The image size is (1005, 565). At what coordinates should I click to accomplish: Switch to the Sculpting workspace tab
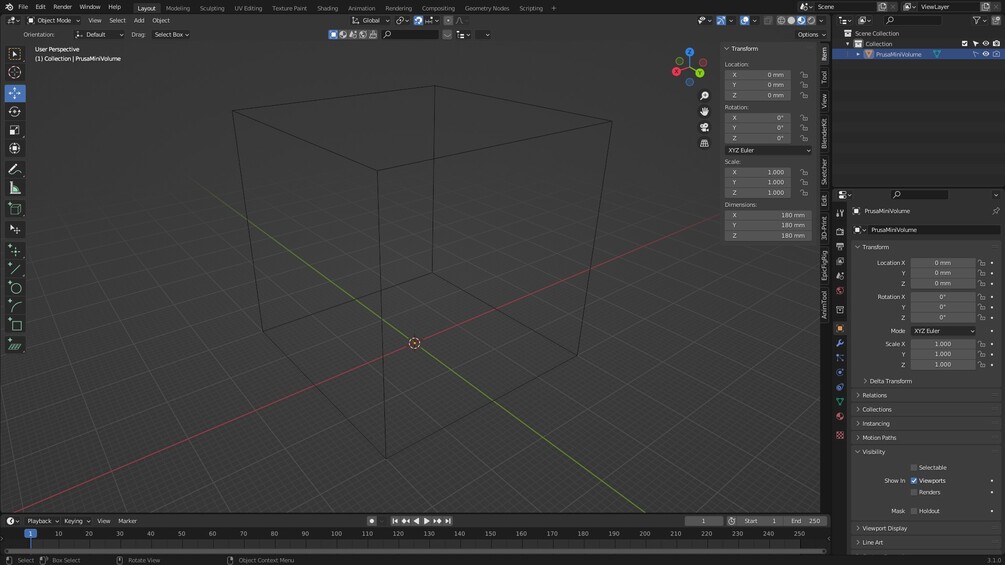click(212, 8)
